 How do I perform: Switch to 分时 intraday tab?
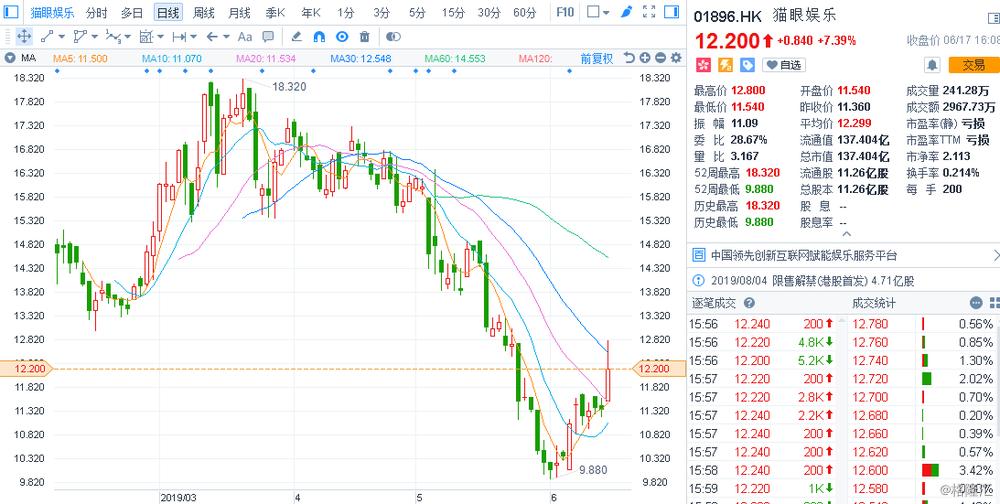pyautogui.click(x=96, y=12)
